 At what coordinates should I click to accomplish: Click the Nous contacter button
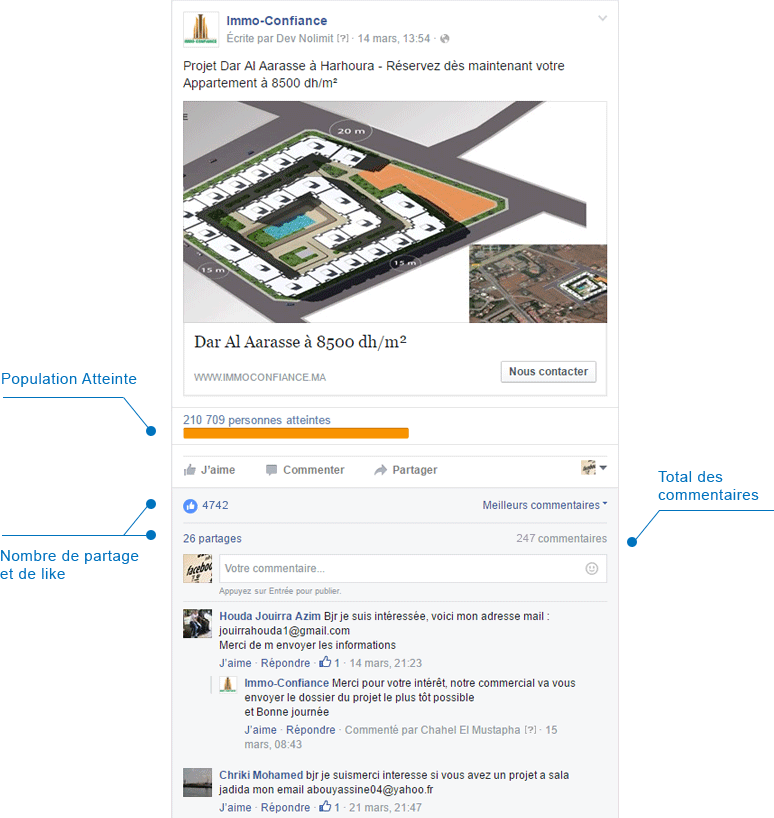[548, 371]
